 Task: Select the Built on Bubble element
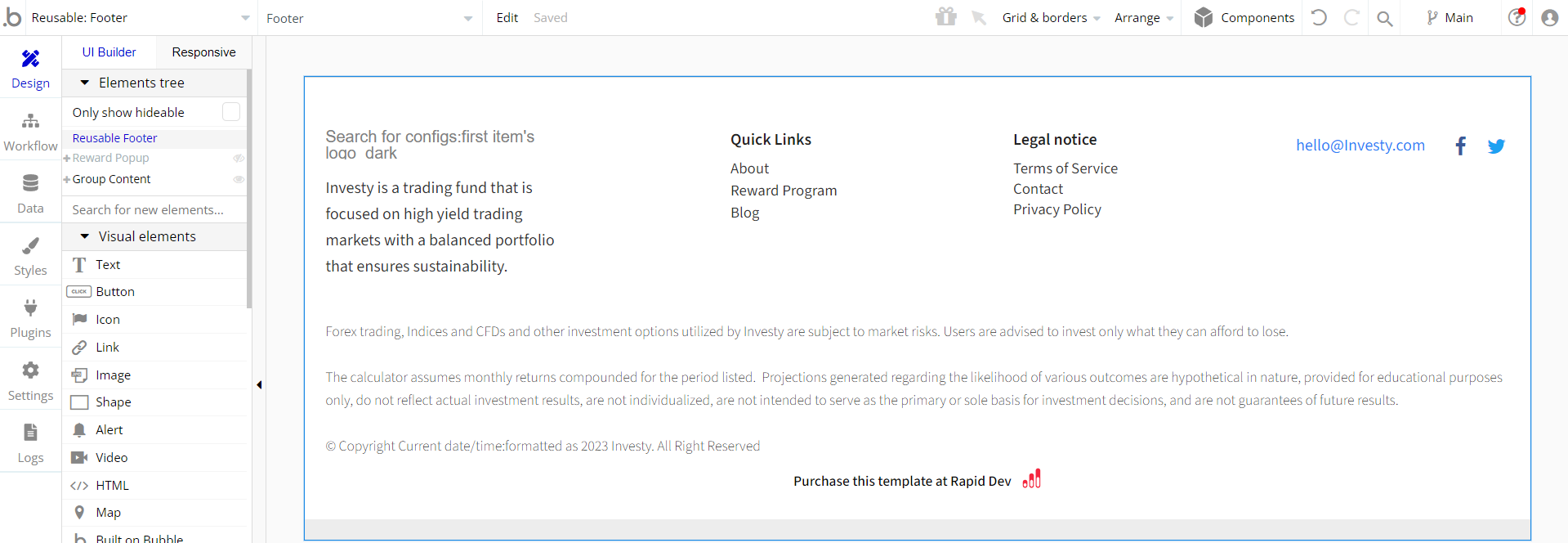155,536
